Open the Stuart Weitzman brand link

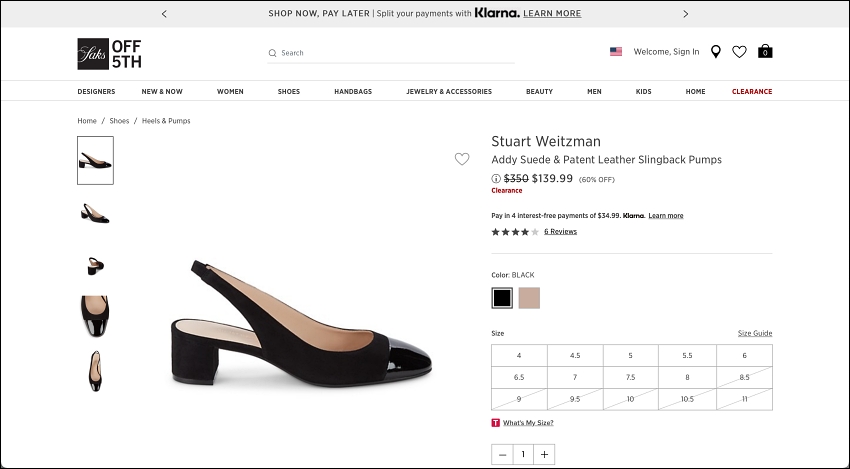pyautogui.click(x=546, y=142)
